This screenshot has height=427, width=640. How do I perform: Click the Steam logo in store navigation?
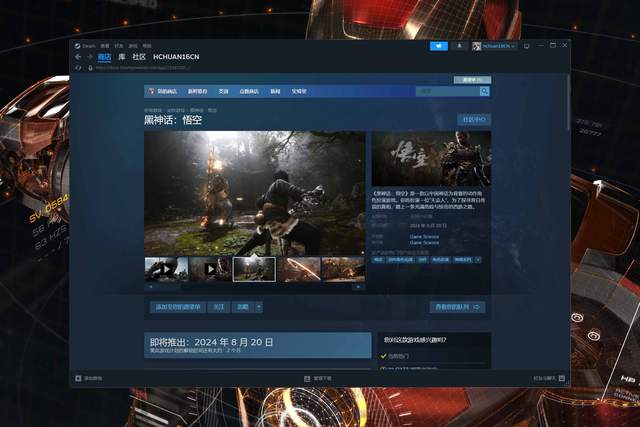(x=152, y=91)
